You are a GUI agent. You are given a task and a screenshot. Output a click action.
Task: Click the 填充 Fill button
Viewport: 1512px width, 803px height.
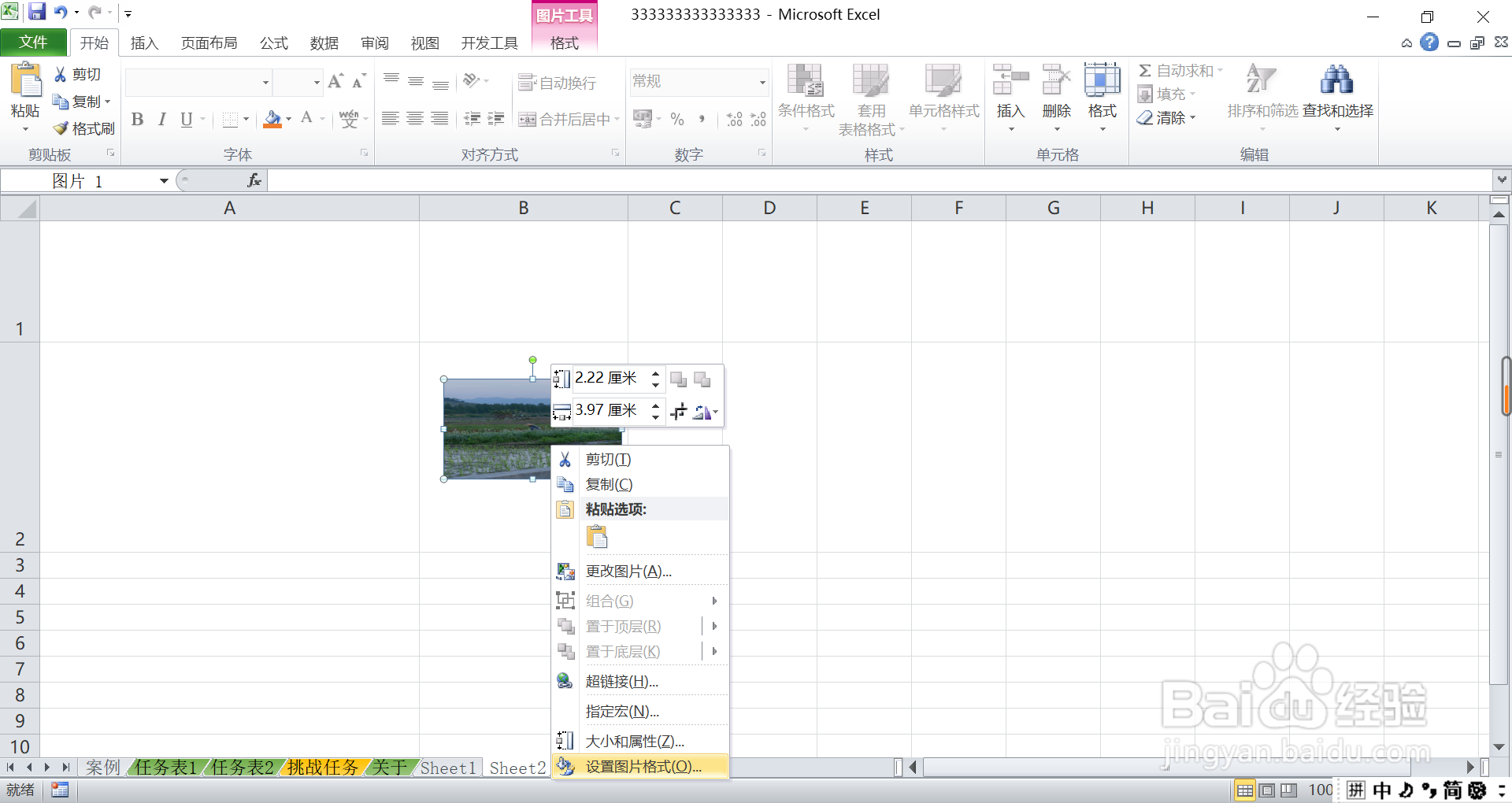1165,94
